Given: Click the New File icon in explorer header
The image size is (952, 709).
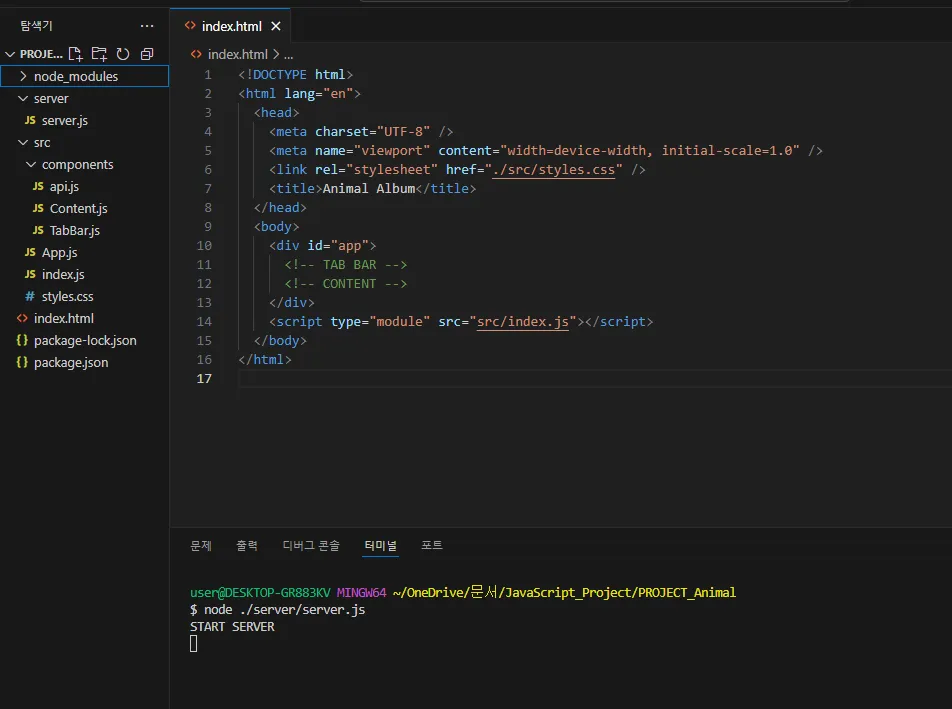Looking at the screenshot, I should pos(75,54).
